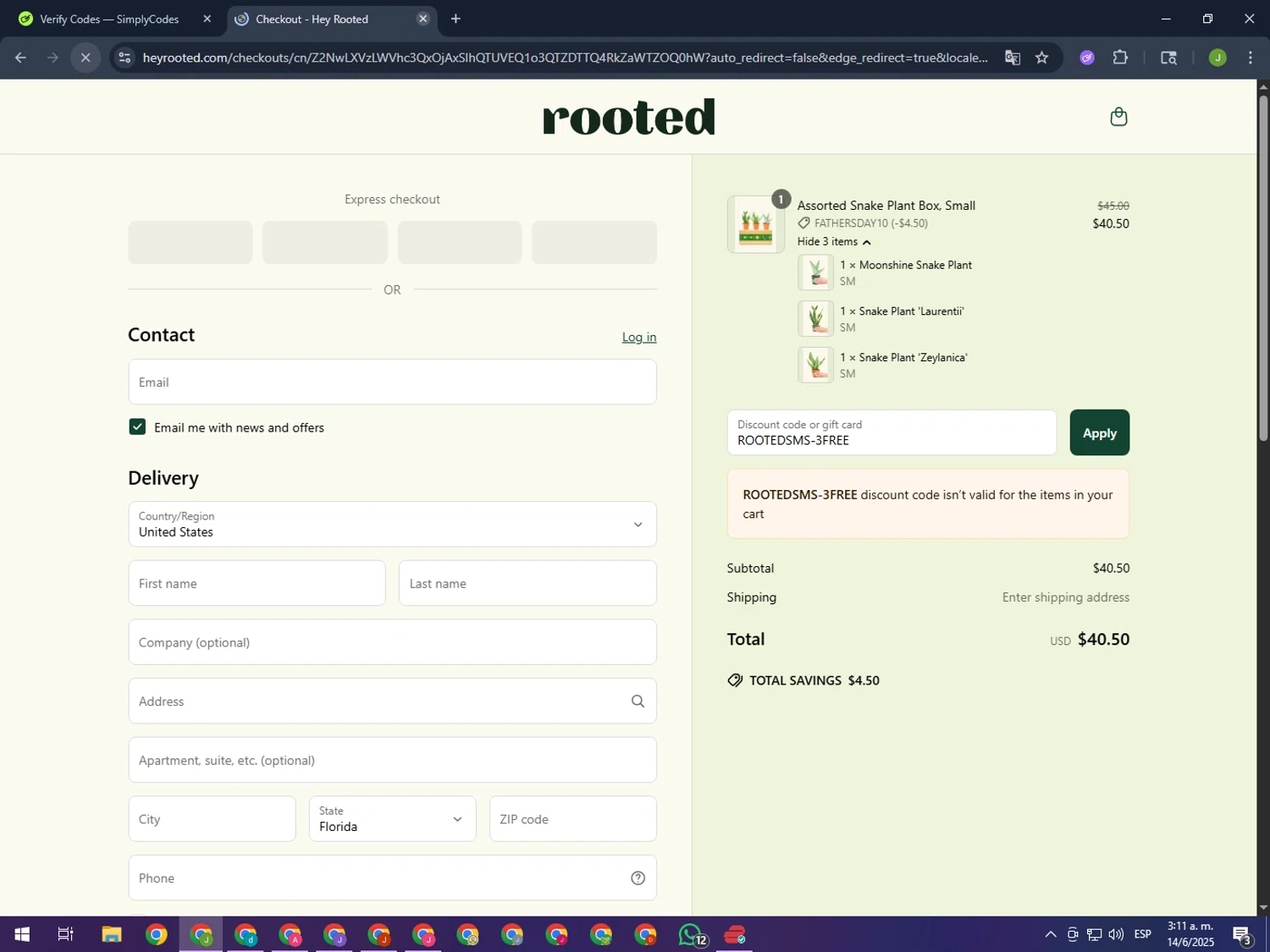Viewport: 1270px width, 952px height.
Task: Click the Apply discount button
Action: coord(1099,432)
